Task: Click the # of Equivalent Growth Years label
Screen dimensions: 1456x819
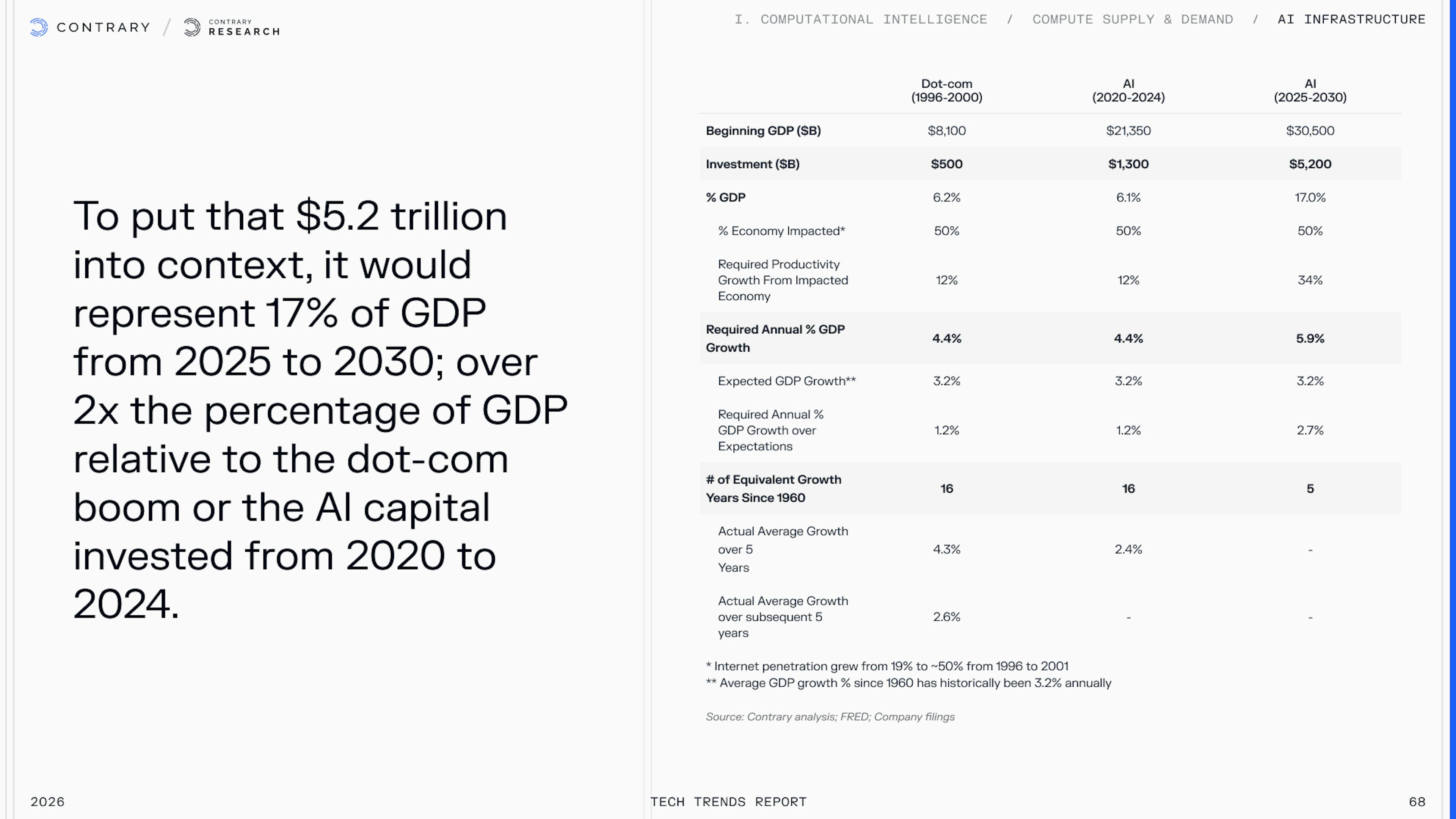Action: coord(773,488)
